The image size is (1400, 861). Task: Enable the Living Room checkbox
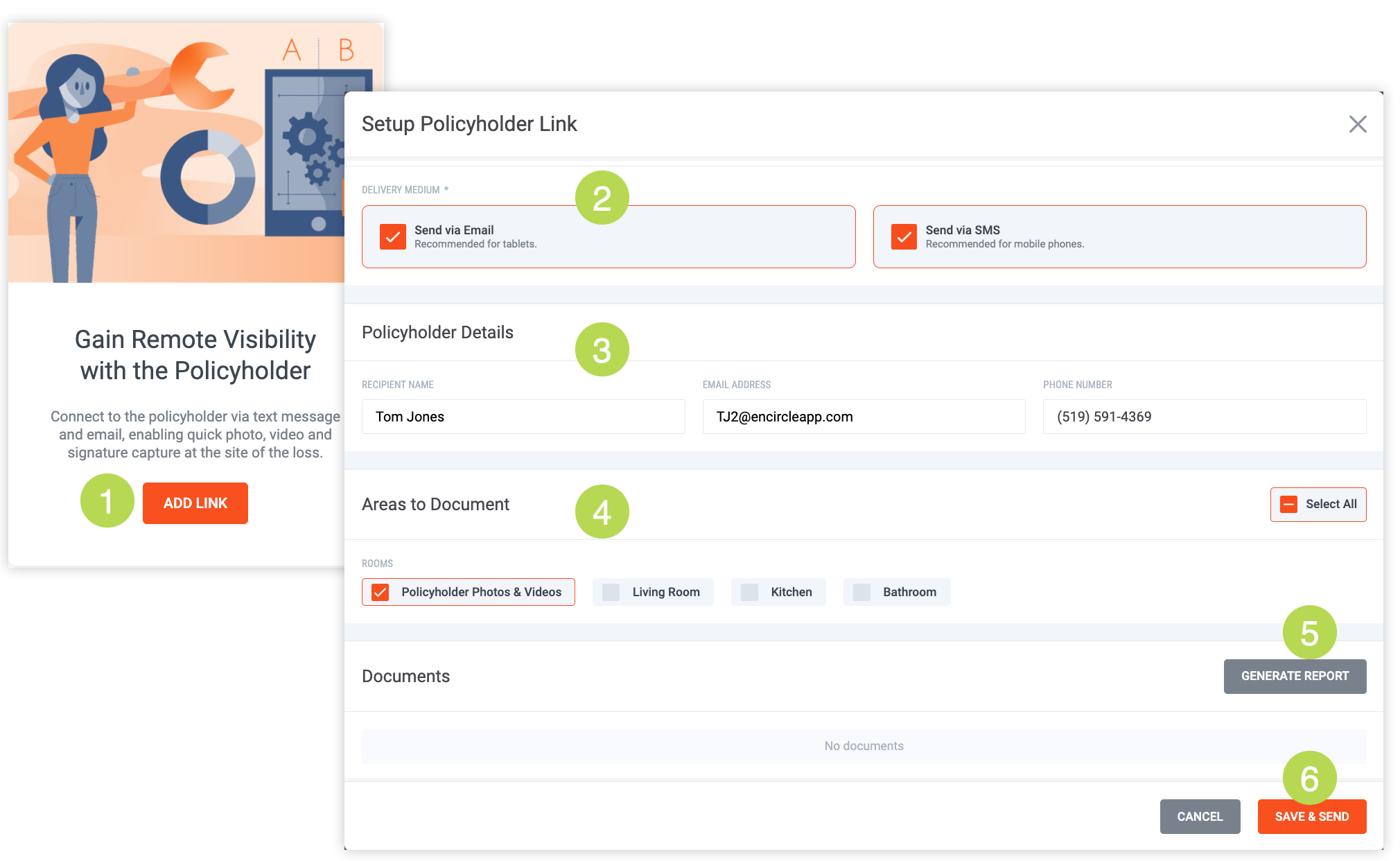point(611,592)
